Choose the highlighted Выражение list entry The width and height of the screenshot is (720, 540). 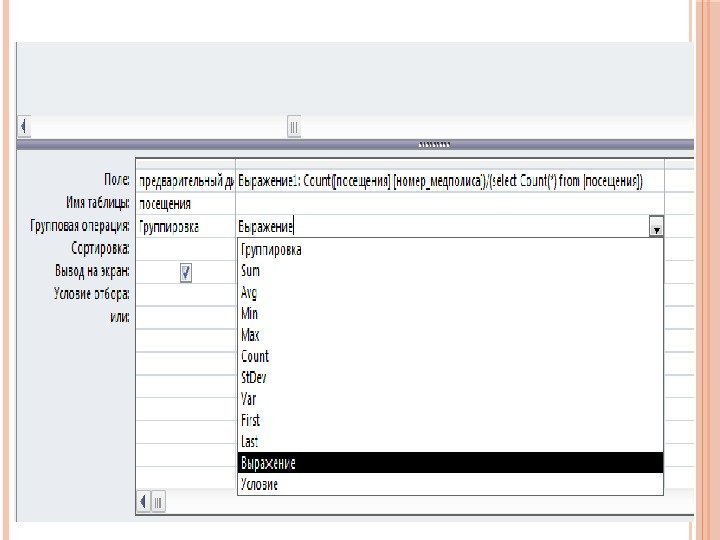coord(450,463)
